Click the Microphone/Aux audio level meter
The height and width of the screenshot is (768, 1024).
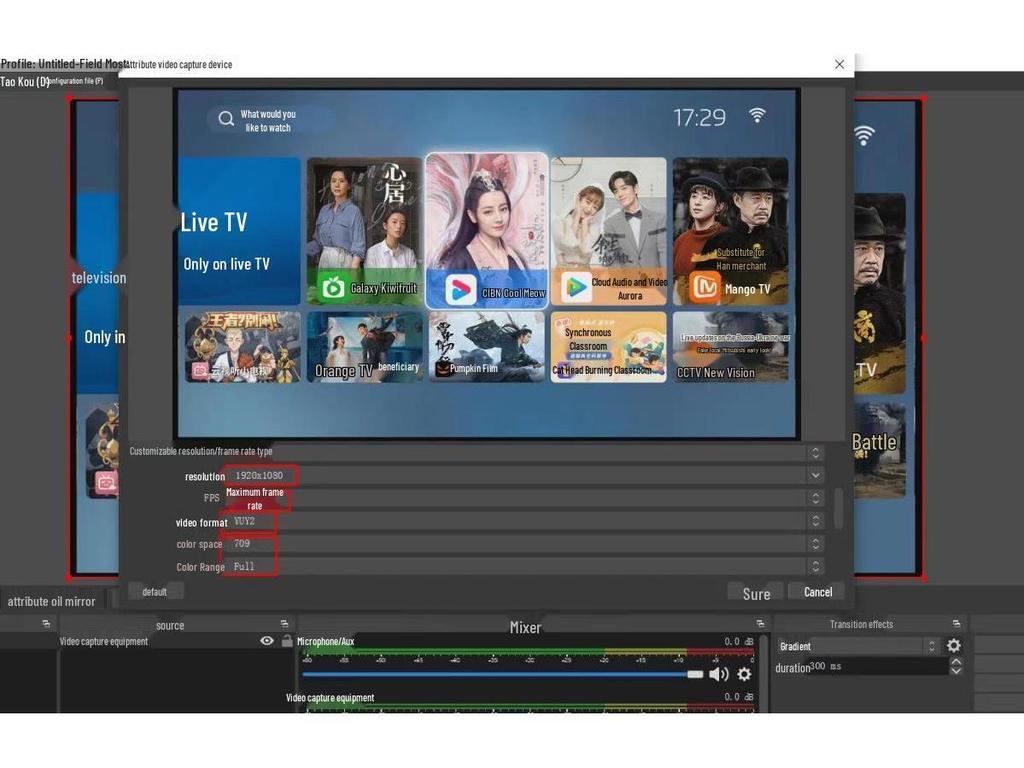[x=529, y=652]
